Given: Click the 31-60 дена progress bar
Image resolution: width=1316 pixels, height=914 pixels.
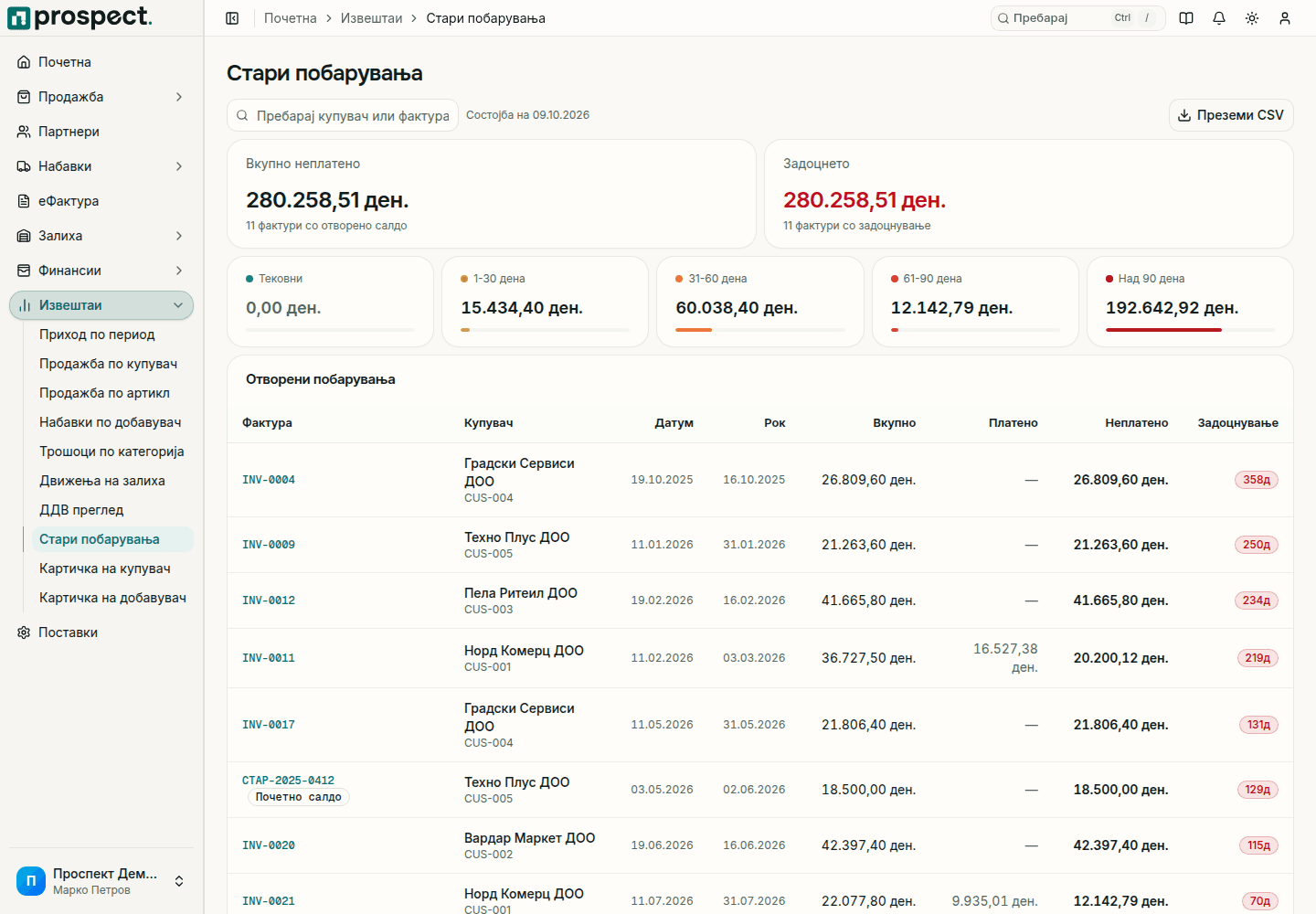Looking at the screenshot, I should 760,330.
